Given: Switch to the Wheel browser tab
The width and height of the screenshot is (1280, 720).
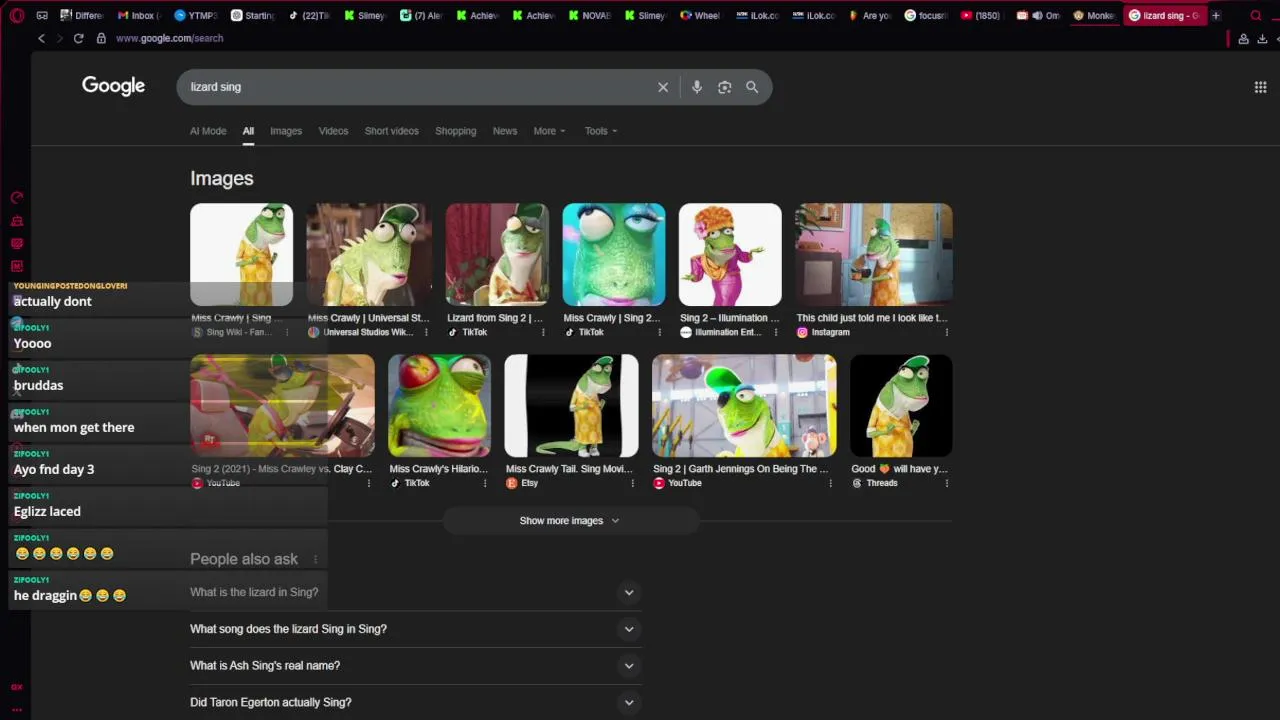Looking at the screenshot, I should (x=700, y=15).
